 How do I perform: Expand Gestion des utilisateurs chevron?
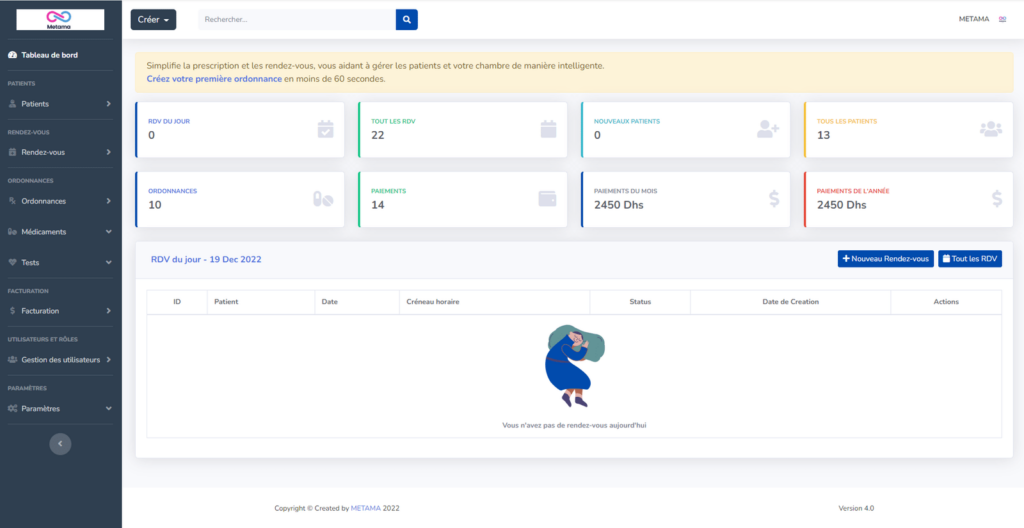(108, 360)
